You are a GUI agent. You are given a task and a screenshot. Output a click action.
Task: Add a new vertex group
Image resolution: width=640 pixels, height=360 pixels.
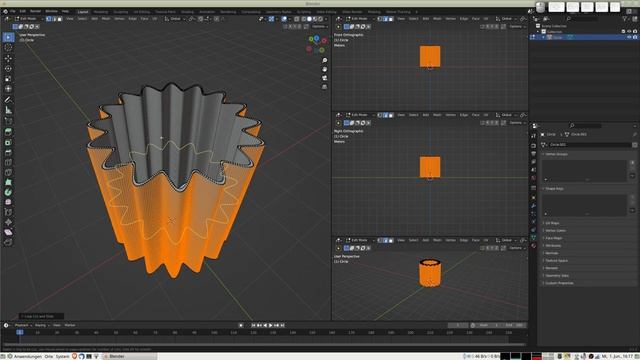[x=632, y=162]
